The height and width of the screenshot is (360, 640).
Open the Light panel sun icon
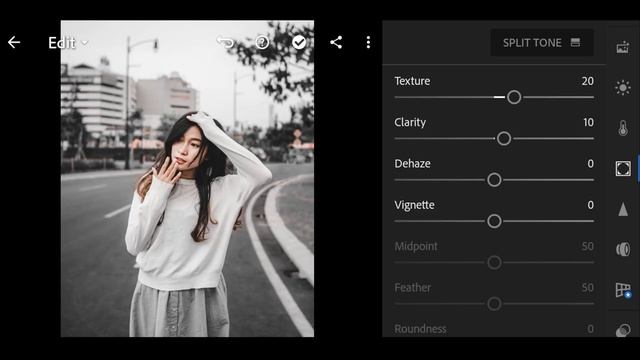[x=623, y=87]
